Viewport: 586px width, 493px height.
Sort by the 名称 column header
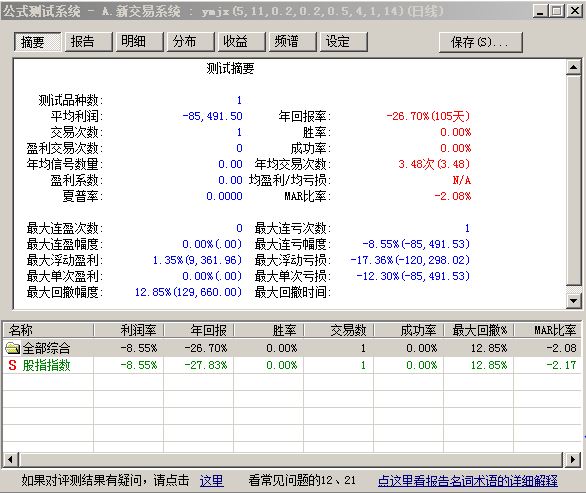point(48,330)
